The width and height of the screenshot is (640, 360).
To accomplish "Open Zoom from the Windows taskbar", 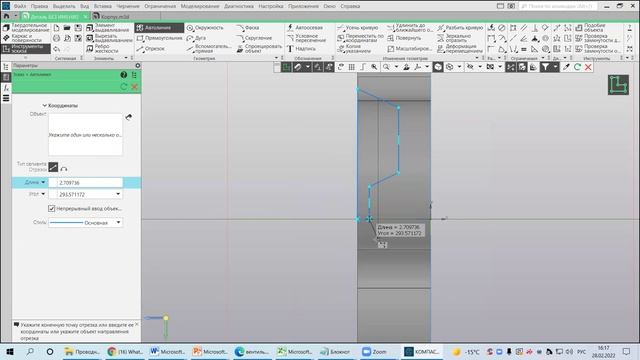I will [x=375, y=351].
